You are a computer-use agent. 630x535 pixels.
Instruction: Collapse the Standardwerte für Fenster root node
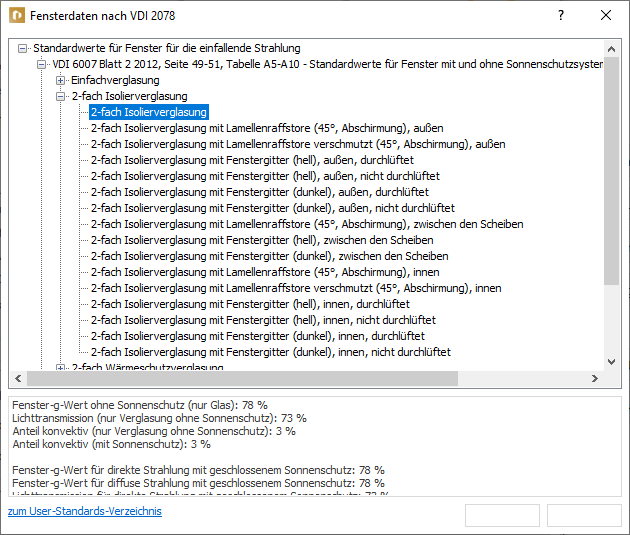(22, 49)
